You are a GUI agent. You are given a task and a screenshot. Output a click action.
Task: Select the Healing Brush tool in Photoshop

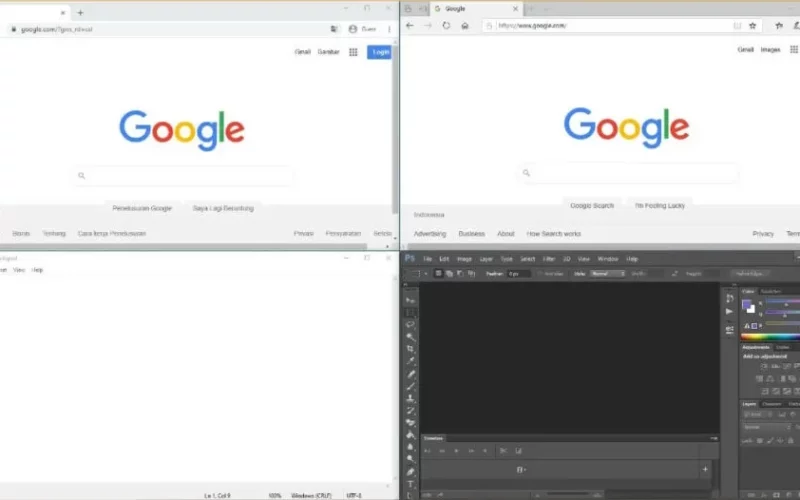410,373
